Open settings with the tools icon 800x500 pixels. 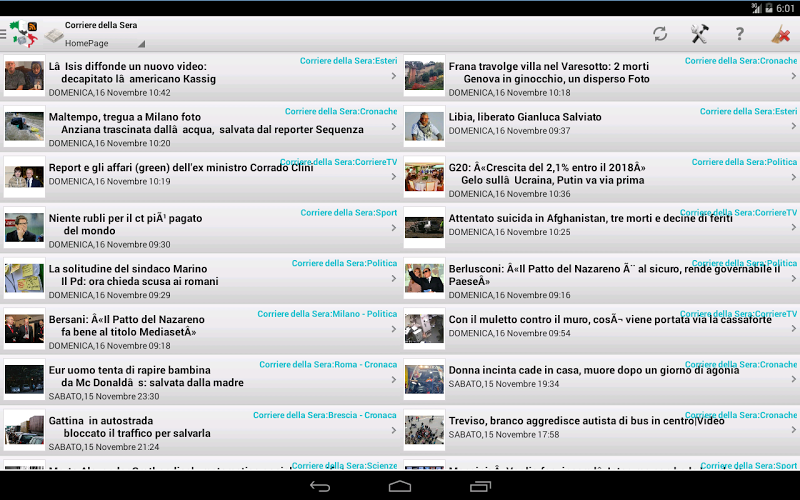699,34
